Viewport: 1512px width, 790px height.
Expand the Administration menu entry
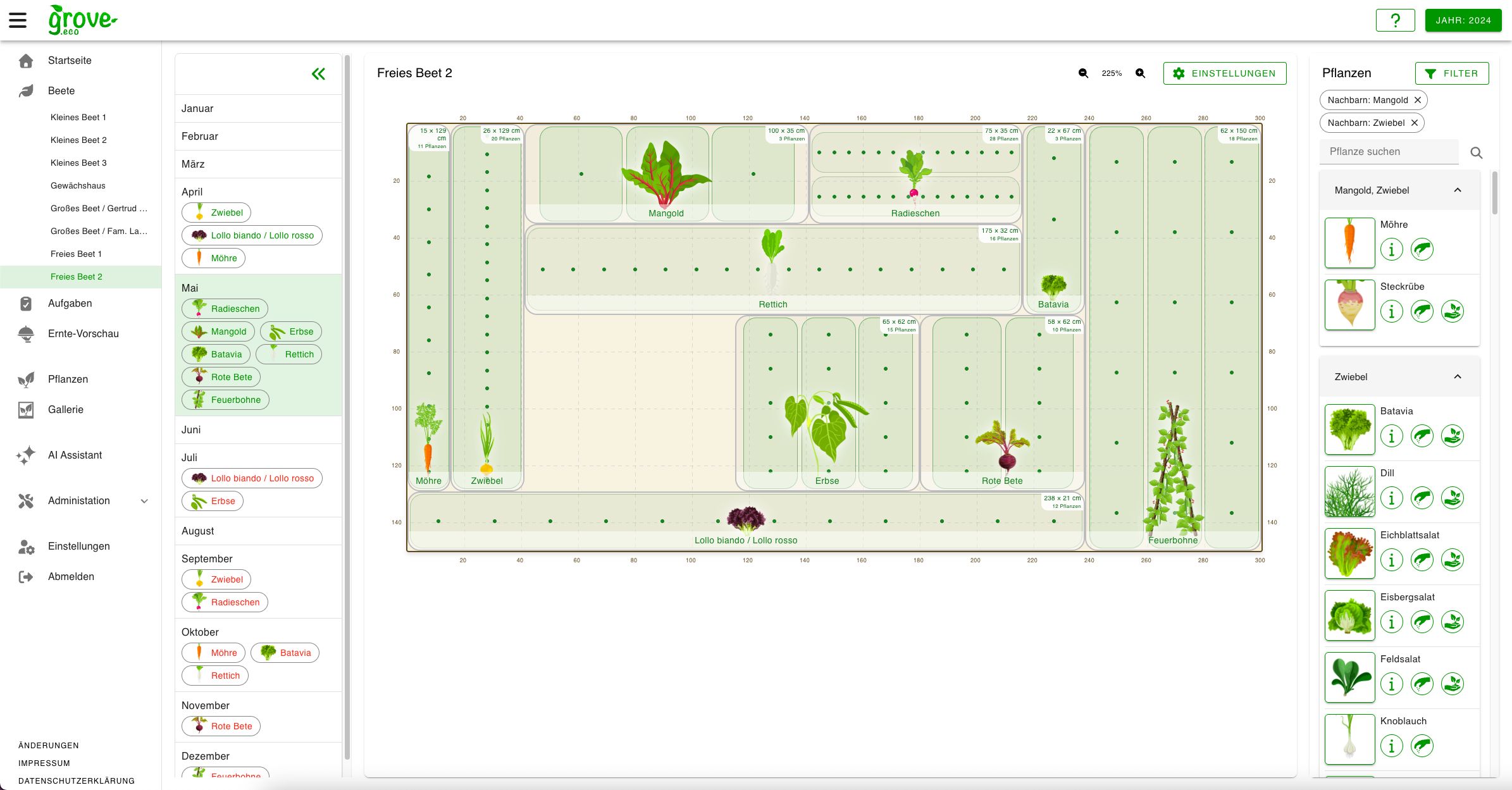click(x=80, y=500)
